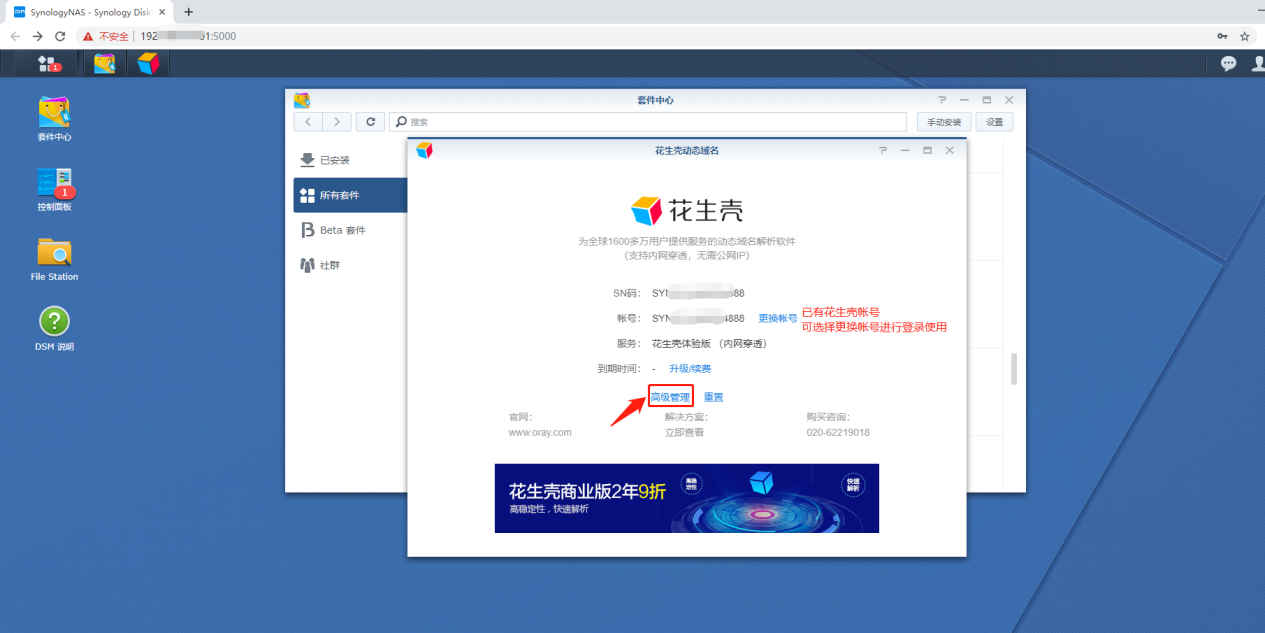
Task: Click 手动安装 button
Action: (944, 121)
